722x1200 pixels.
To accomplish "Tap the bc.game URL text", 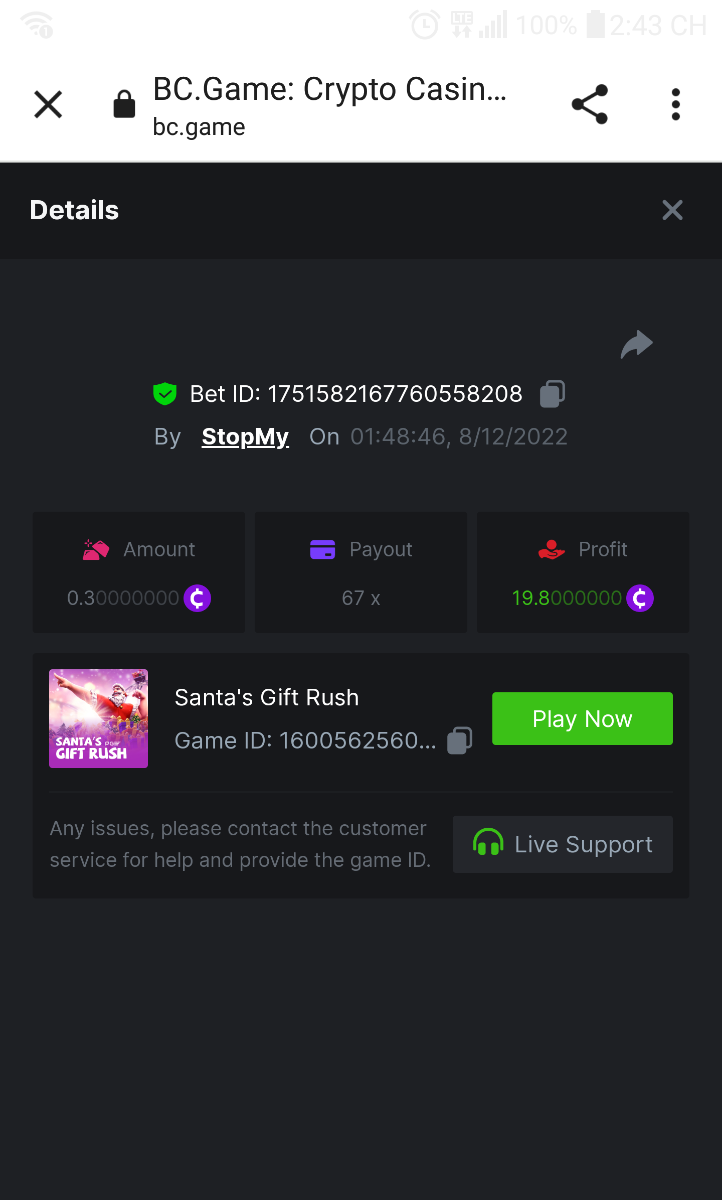I will click(x=199, y=127).
